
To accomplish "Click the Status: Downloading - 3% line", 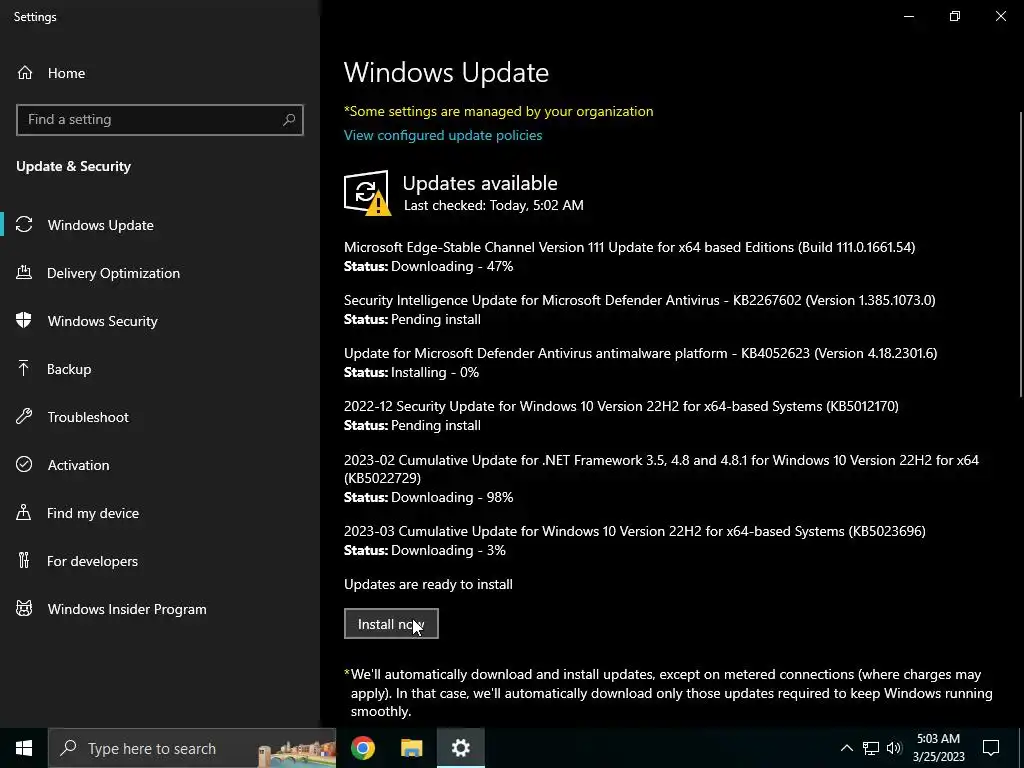I will tap(425, 550).
